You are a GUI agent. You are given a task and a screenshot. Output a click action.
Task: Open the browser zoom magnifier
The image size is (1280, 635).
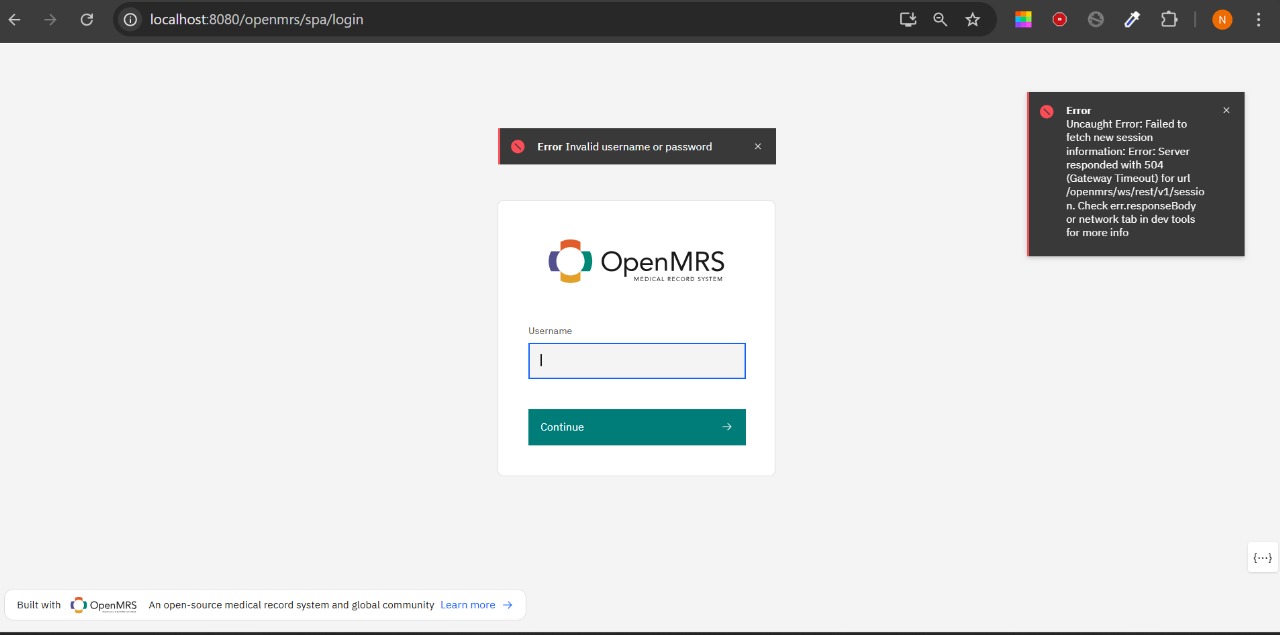[x=940, y=19]
